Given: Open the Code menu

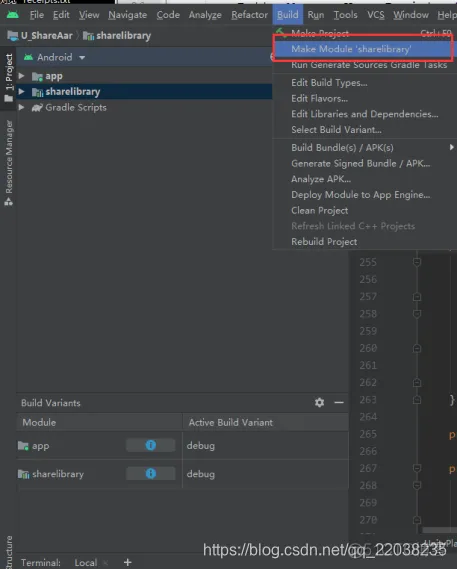Looking at the screenshot, I should [x=168, y=15].
